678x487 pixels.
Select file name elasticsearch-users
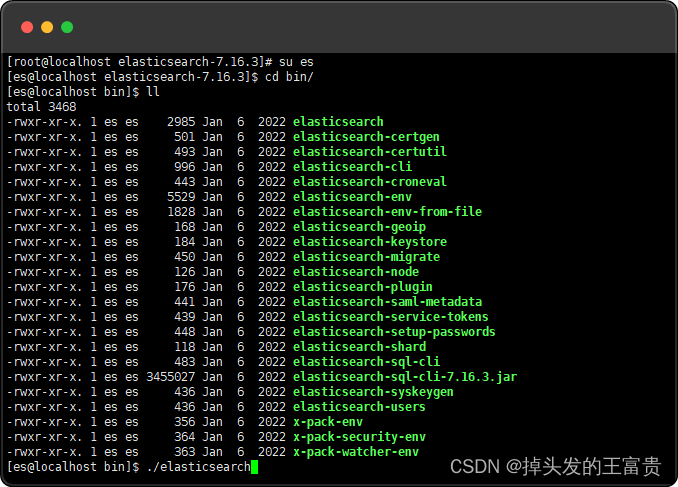(x=359, y=407)
